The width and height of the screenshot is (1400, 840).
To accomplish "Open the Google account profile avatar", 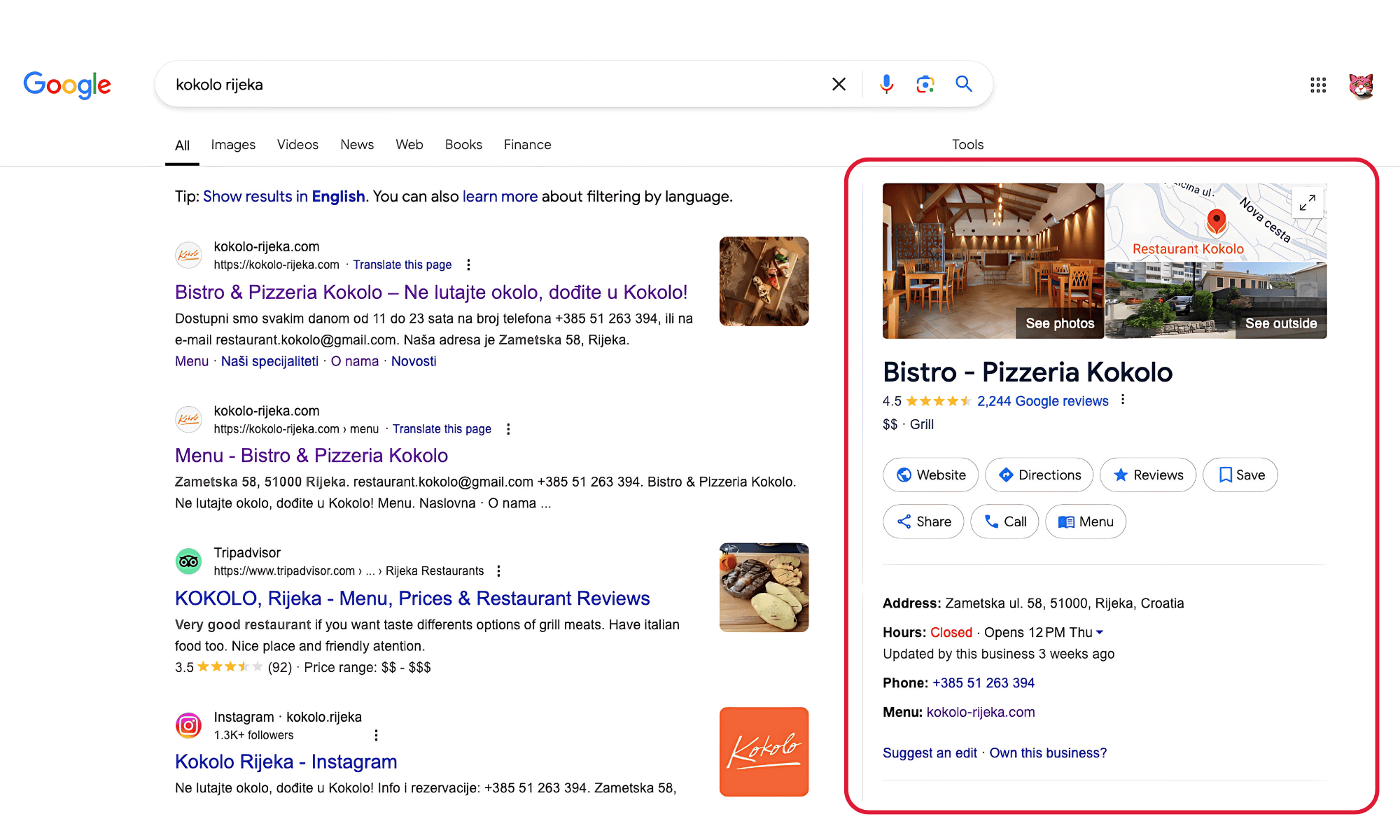I will 1361,85.
